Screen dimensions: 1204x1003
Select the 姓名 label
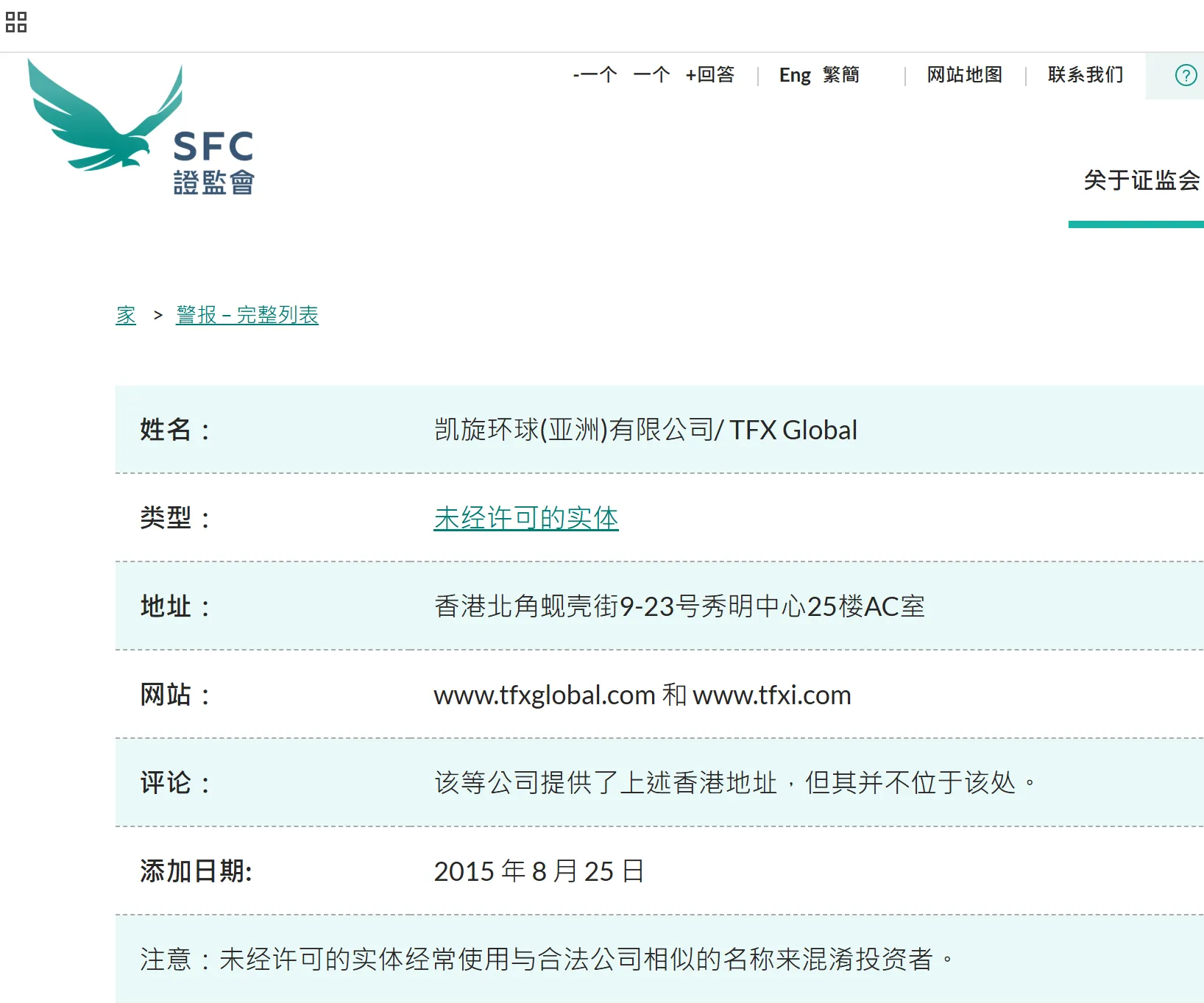point(175,430)
